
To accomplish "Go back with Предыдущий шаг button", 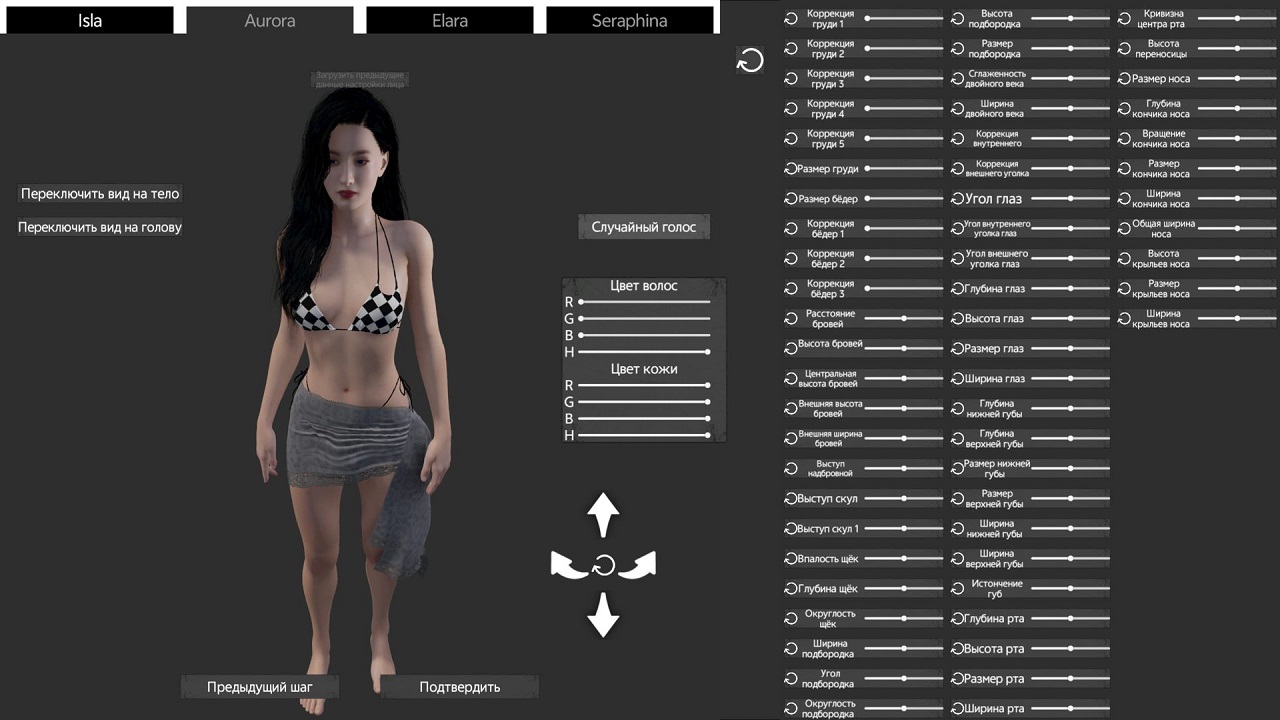I will pos(260,687).
